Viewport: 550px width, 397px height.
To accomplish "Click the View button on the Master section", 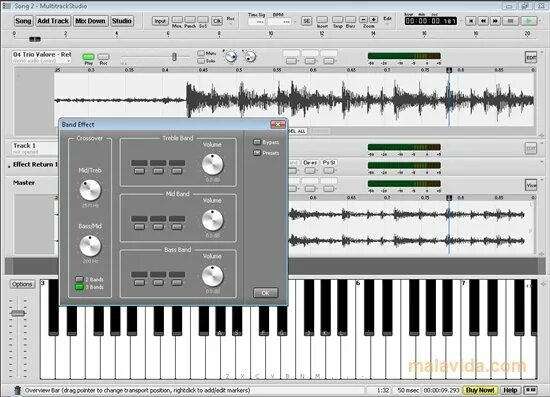I will (531, 185).
